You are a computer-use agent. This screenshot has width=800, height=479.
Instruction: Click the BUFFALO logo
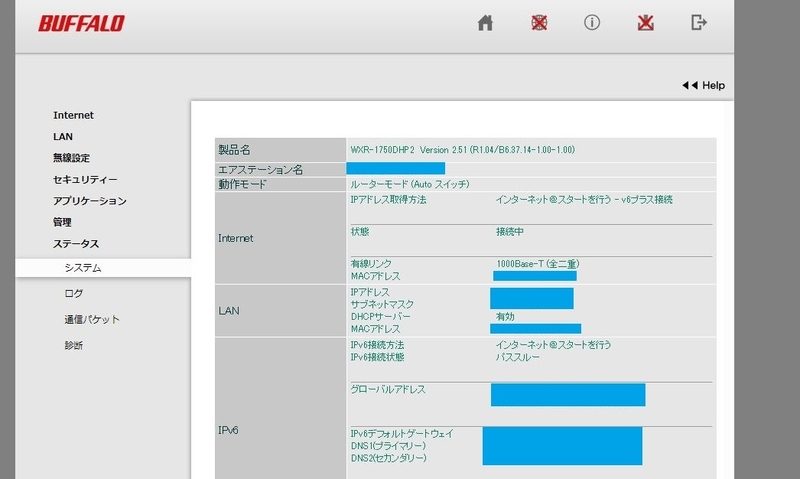coord(82,23)
